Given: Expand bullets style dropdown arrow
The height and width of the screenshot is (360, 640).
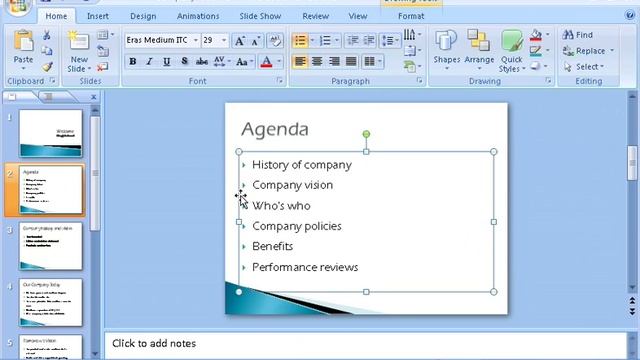Looking at the screenshot, I should coord(312,40).
